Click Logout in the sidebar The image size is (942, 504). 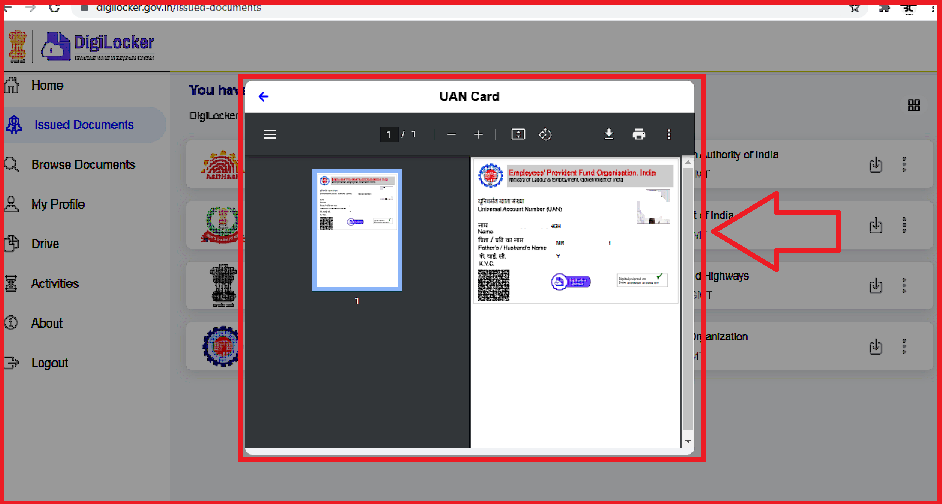(x=49, y=363)
